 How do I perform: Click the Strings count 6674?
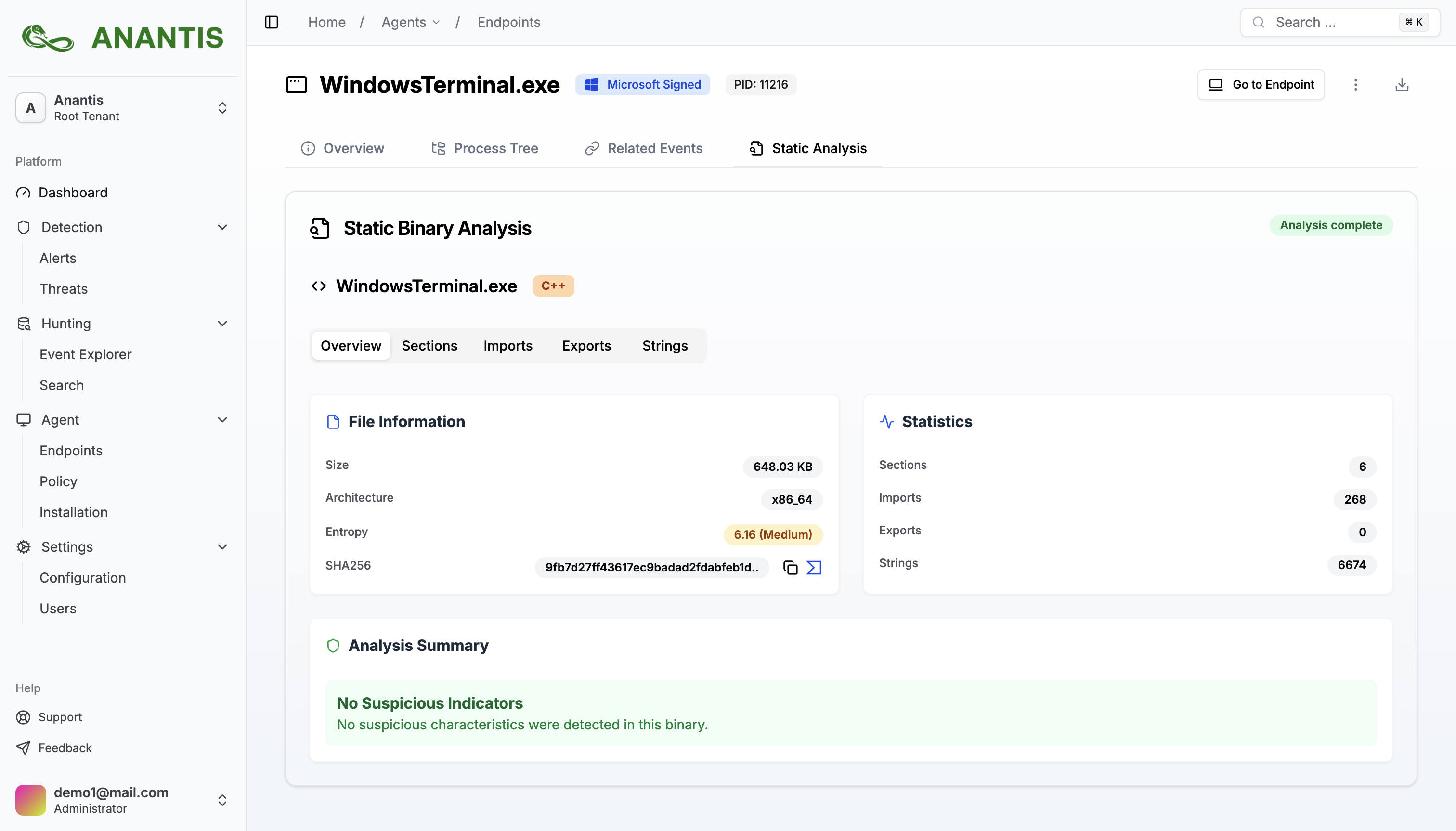tap(1352, 565)
